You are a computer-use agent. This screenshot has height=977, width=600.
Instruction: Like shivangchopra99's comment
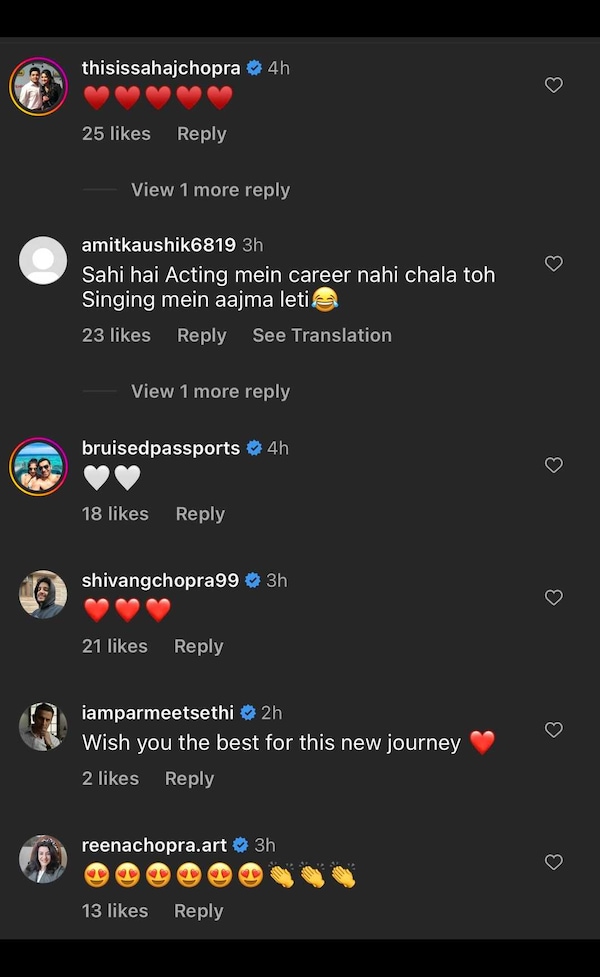(553, 597)
